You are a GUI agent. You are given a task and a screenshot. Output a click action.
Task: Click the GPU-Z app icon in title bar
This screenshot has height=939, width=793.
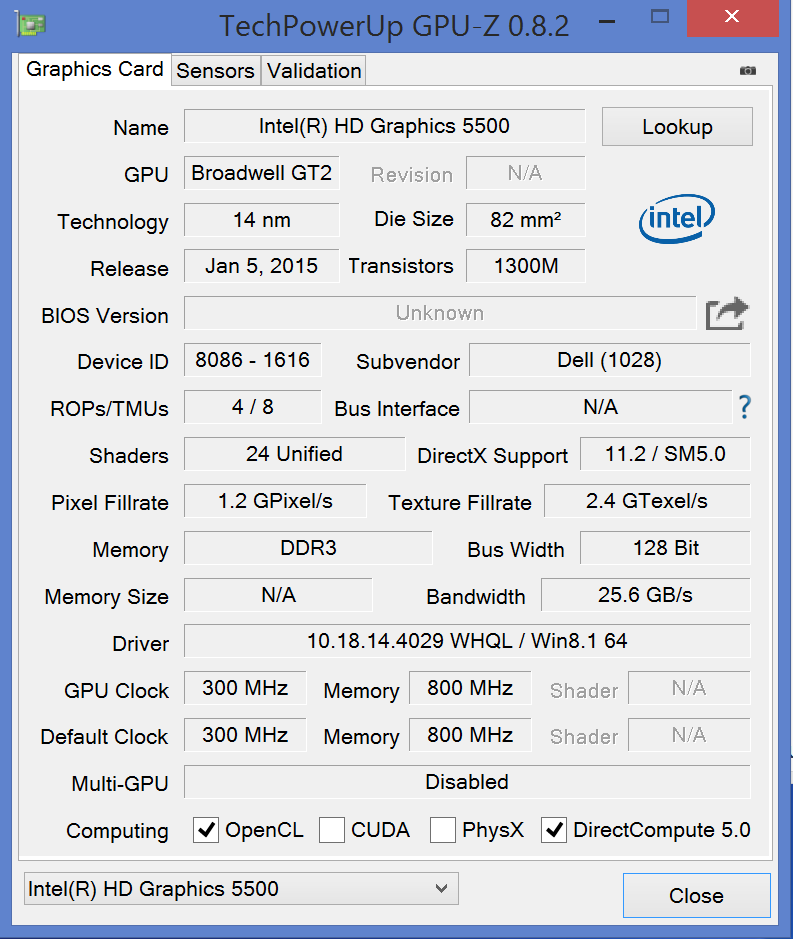[x=31, y=24]
